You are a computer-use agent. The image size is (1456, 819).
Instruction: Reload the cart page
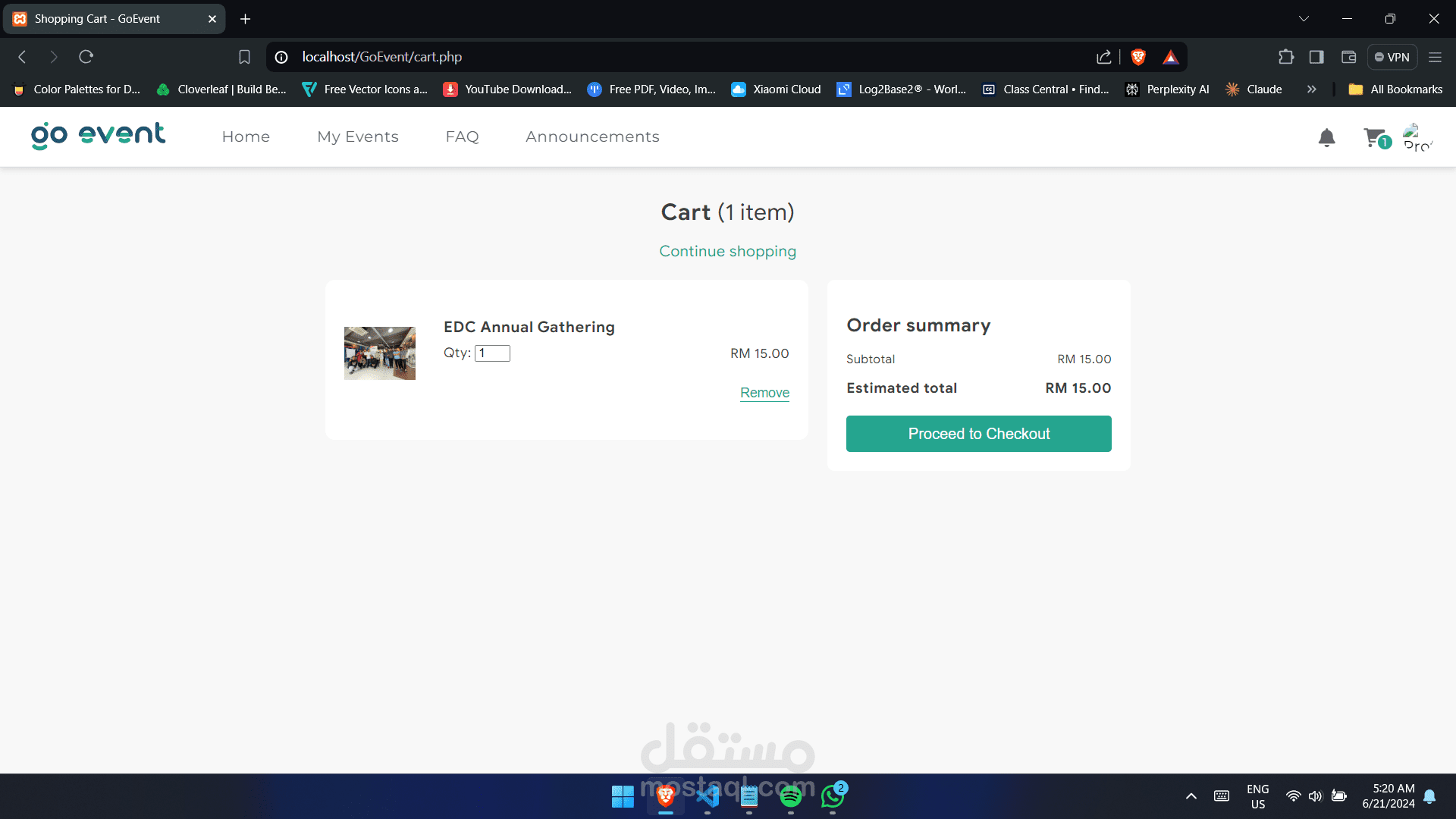point(86,57)
